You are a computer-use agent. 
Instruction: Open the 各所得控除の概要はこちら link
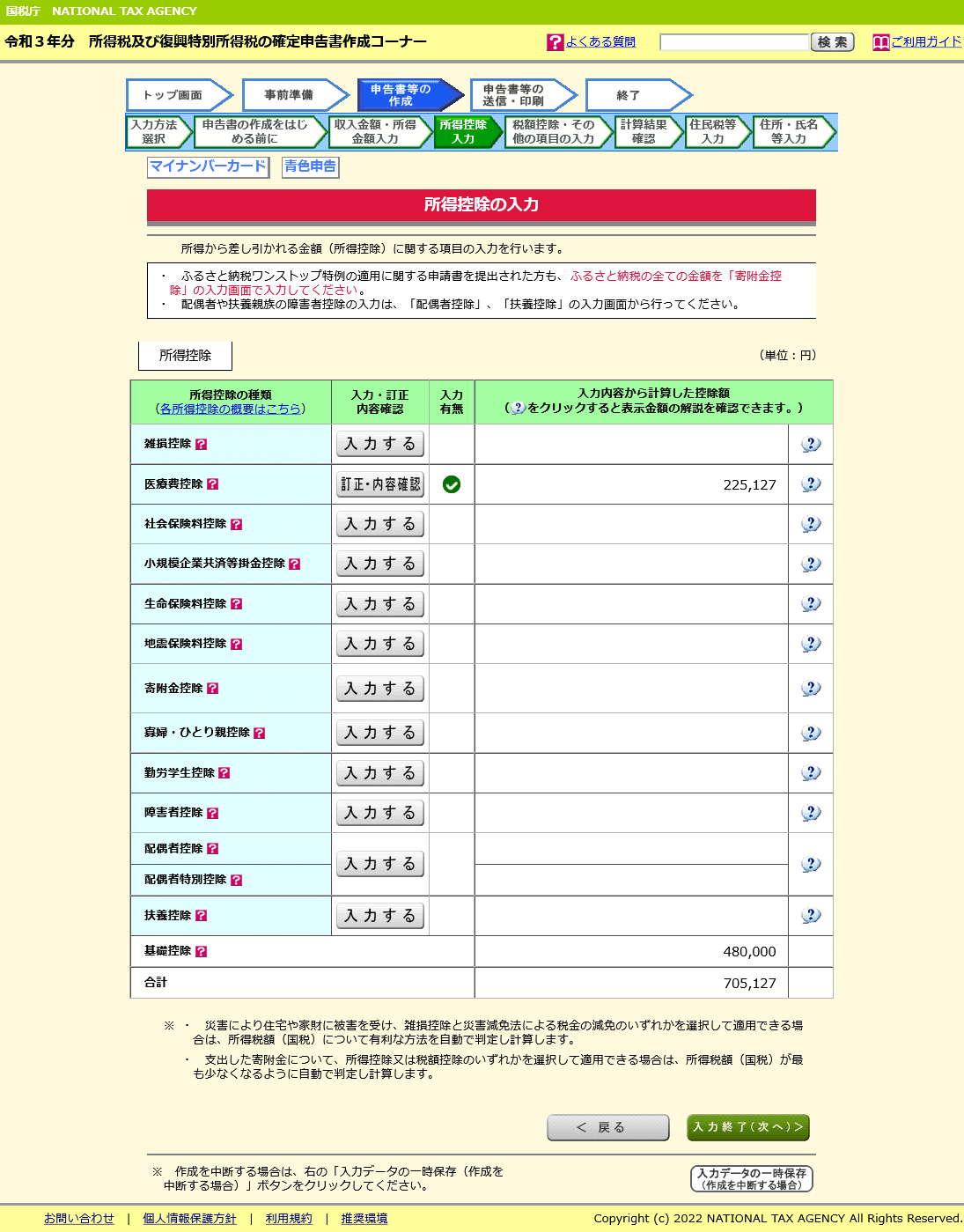[x=231, y=409]
